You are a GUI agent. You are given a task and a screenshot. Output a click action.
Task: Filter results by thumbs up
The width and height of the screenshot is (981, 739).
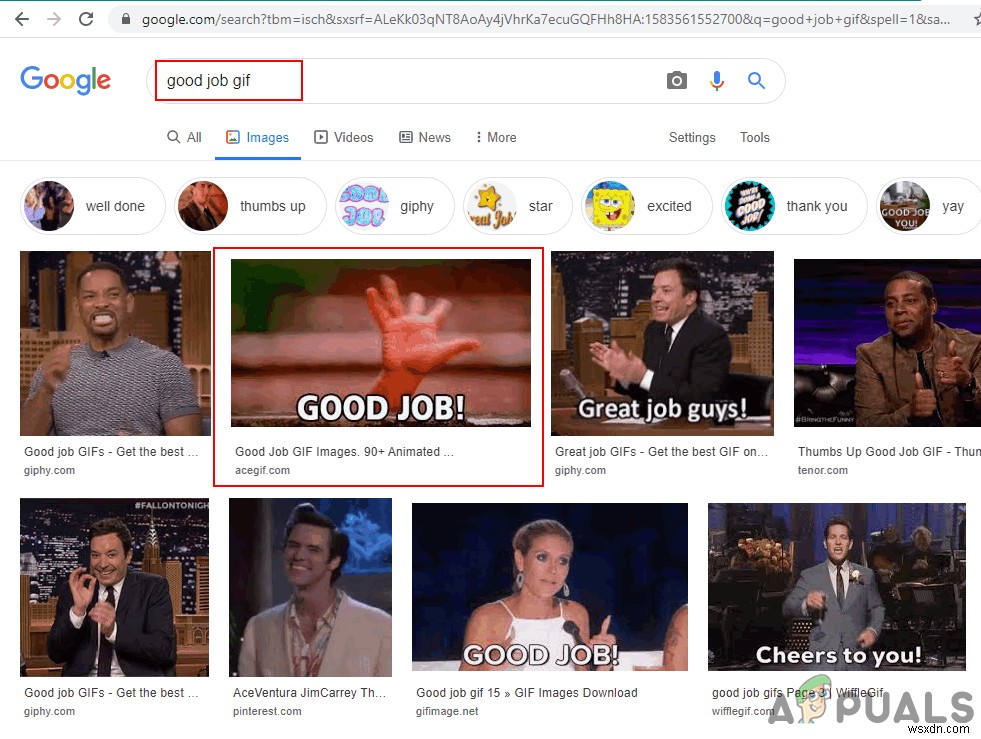coord(248,206)
